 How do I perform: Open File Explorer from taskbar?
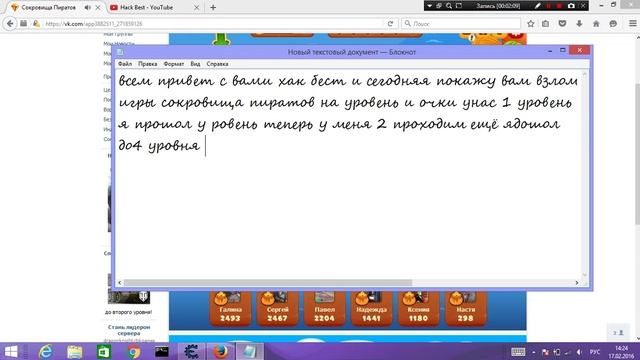[75, 351]
